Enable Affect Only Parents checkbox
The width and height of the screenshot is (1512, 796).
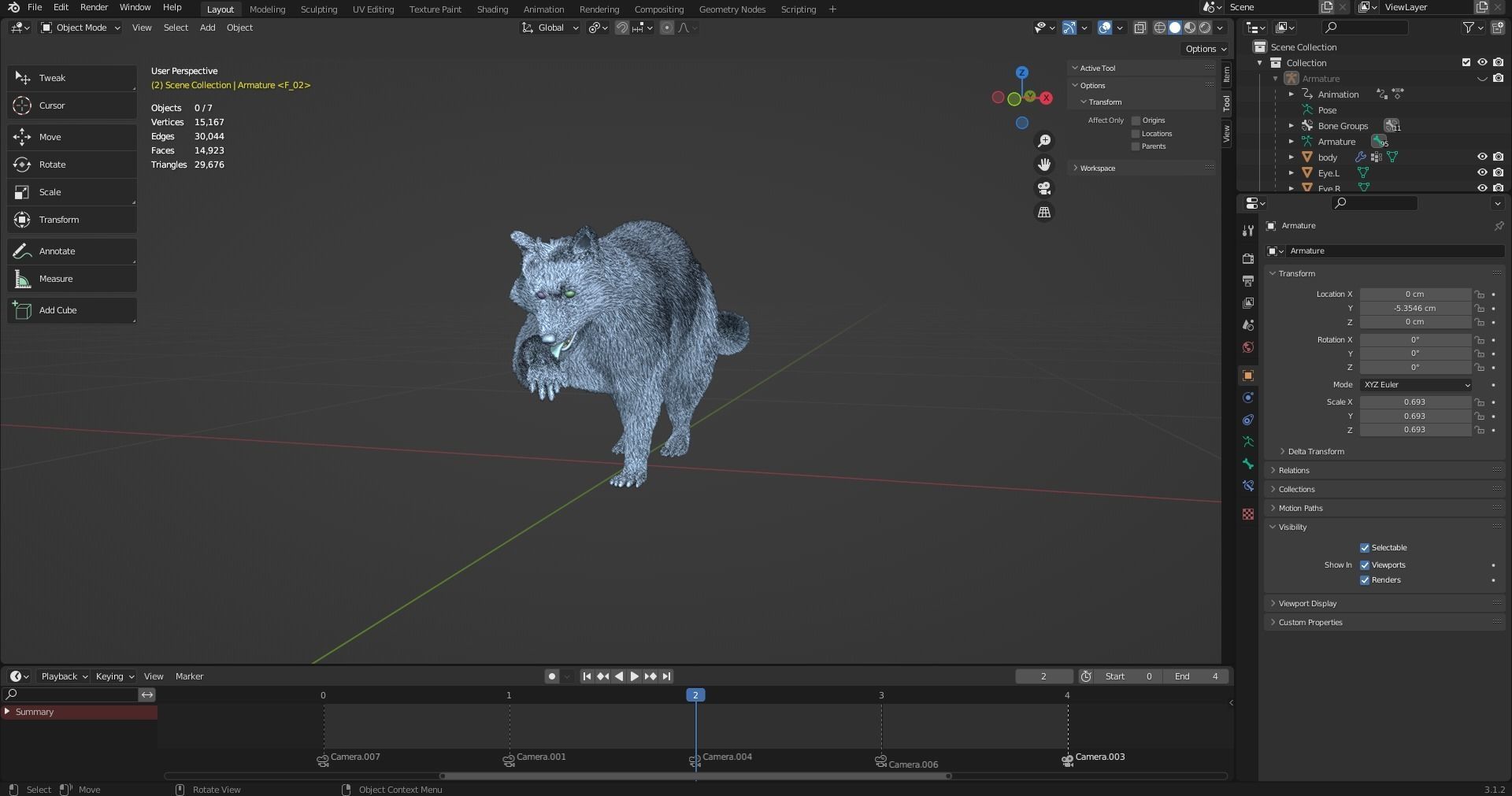tap(1136, 146)
